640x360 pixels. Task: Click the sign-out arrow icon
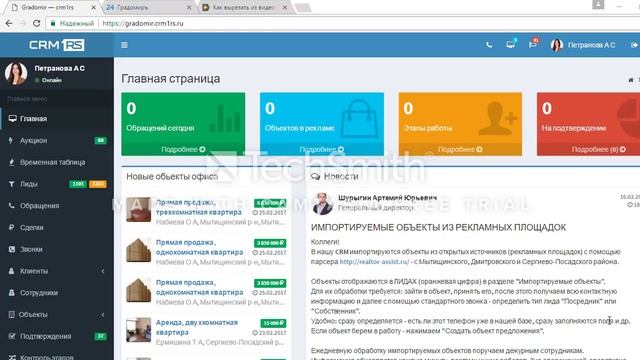pyautogui.click(x=634, y=45)
